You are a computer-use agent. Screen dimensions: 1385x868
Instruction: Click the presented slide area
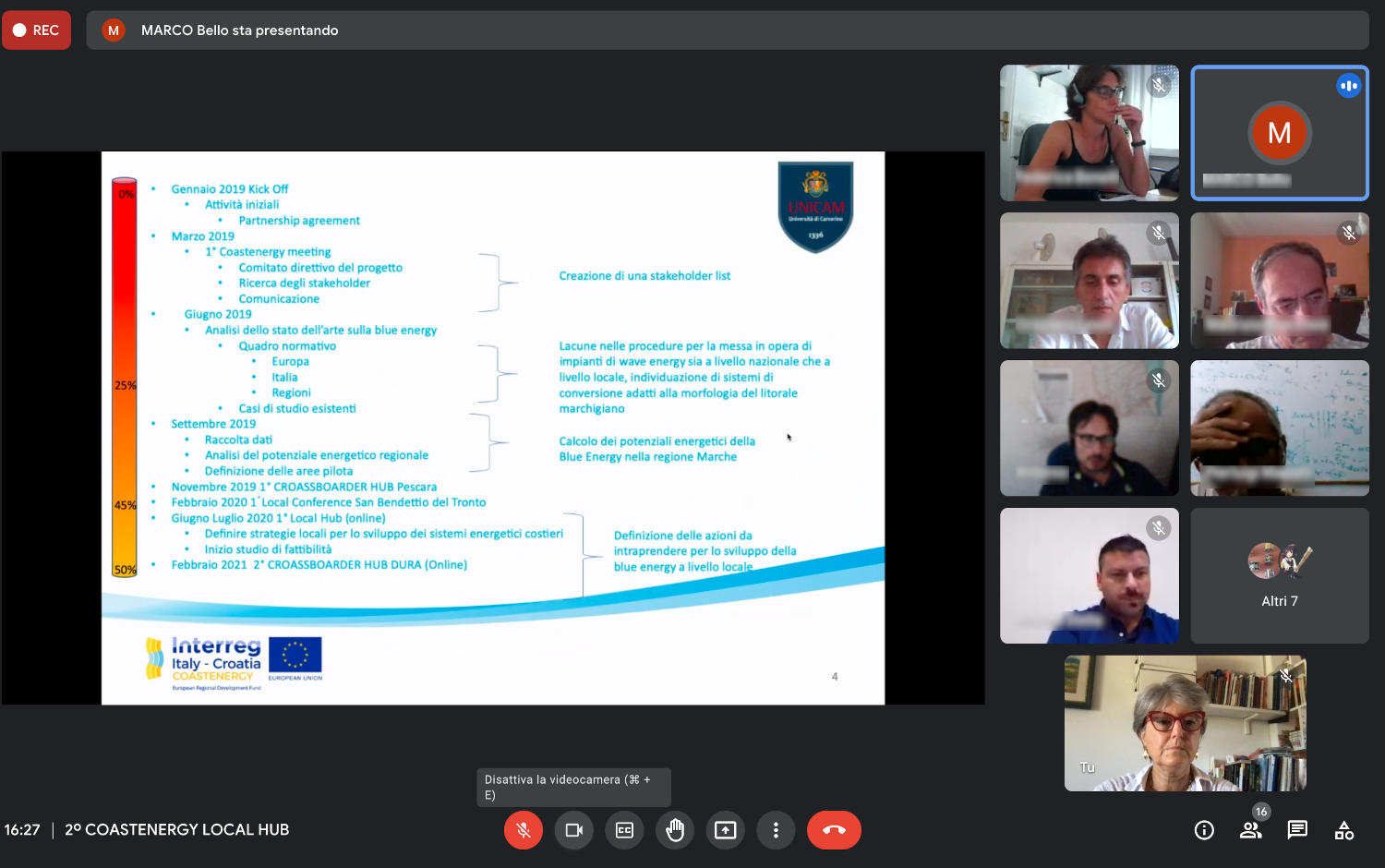[x=492, y=428]
